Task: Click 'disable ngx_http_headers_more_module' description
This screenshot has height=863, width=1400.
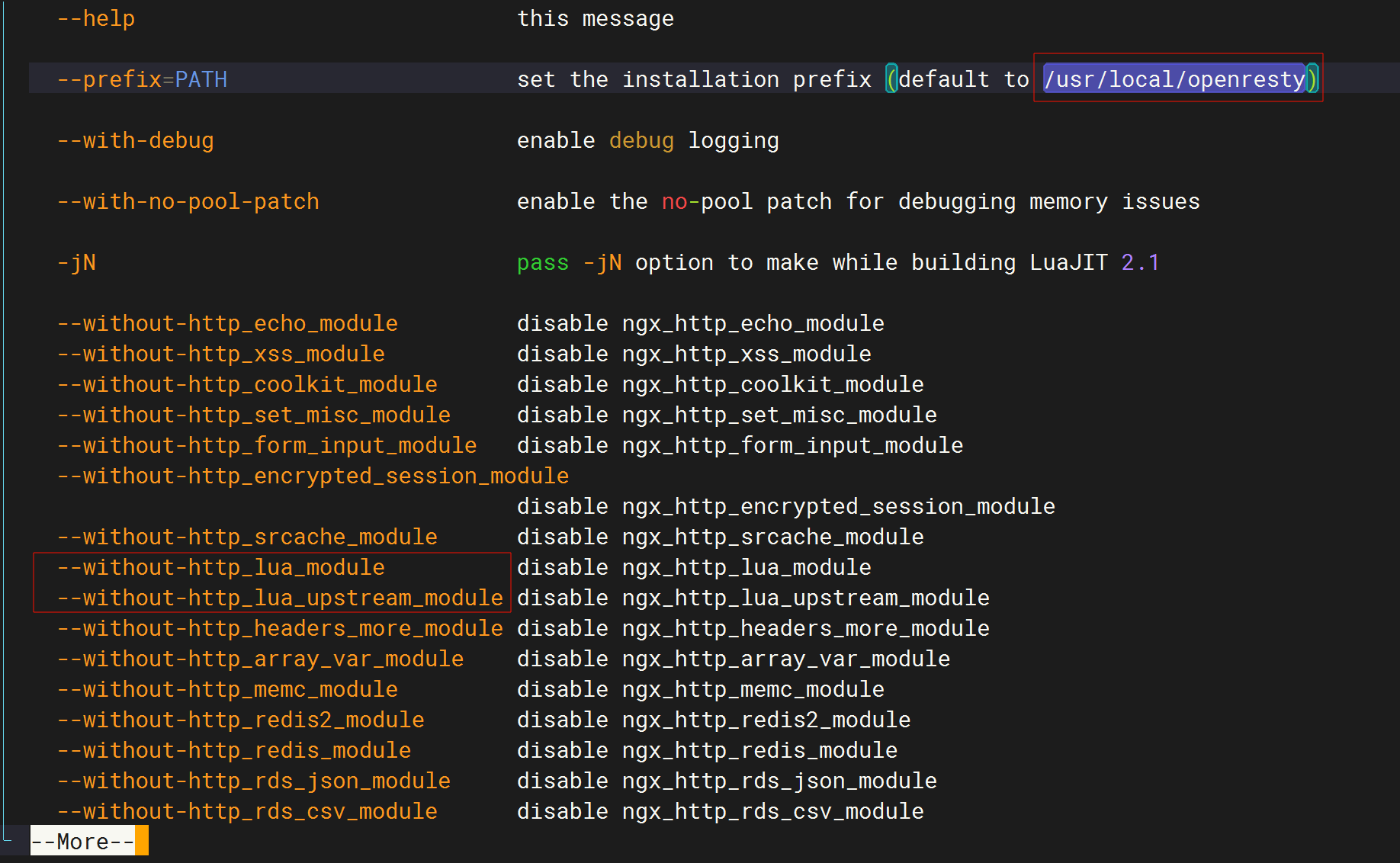Action: pos(753,628)
